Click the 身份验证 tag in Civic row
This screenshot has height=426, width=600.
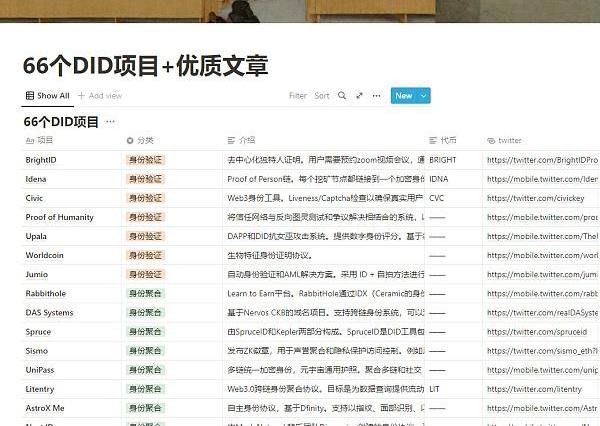146,198
